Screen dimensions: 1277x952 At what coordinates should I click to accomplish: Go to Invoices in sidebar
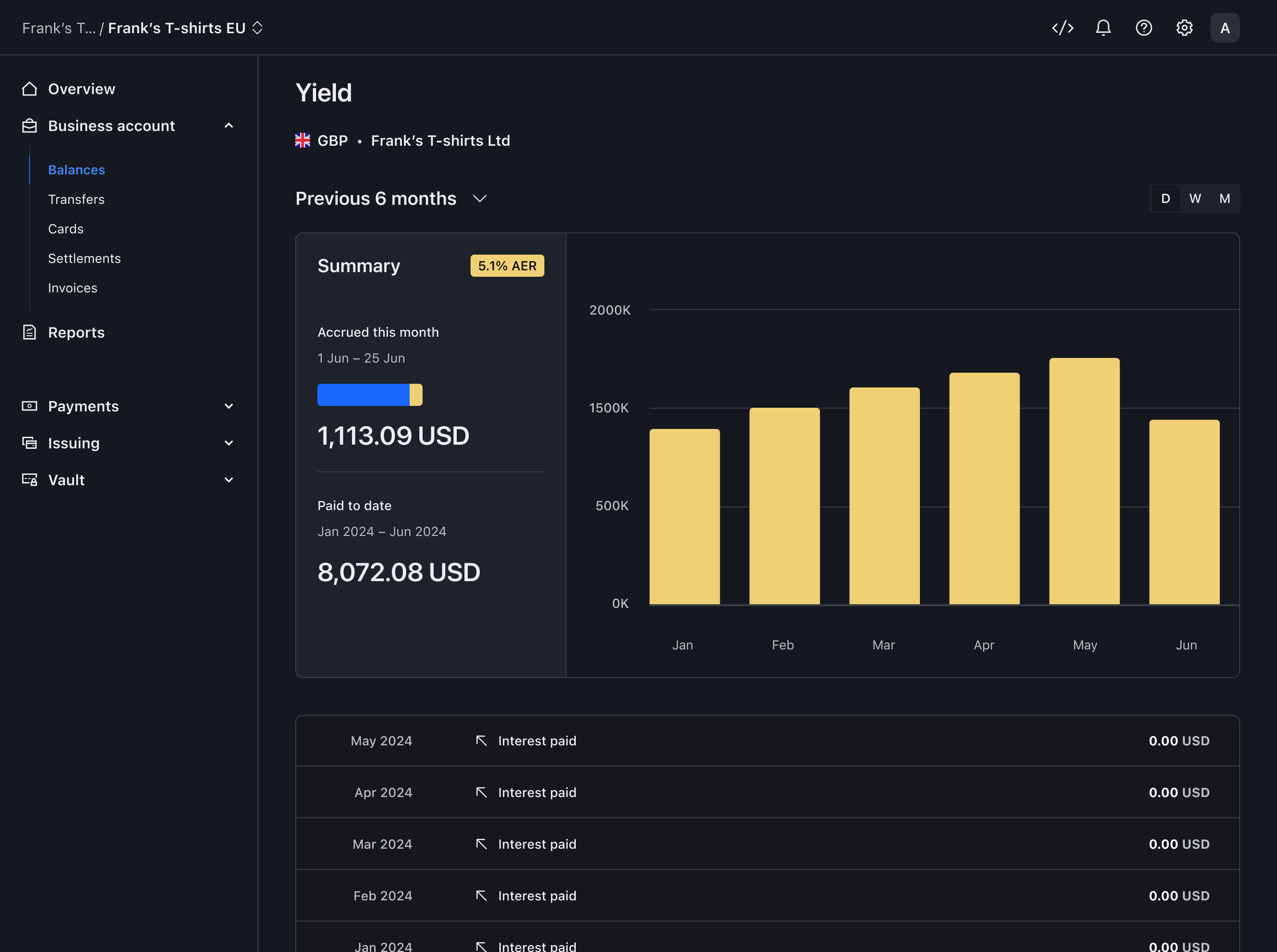[72, 287]
